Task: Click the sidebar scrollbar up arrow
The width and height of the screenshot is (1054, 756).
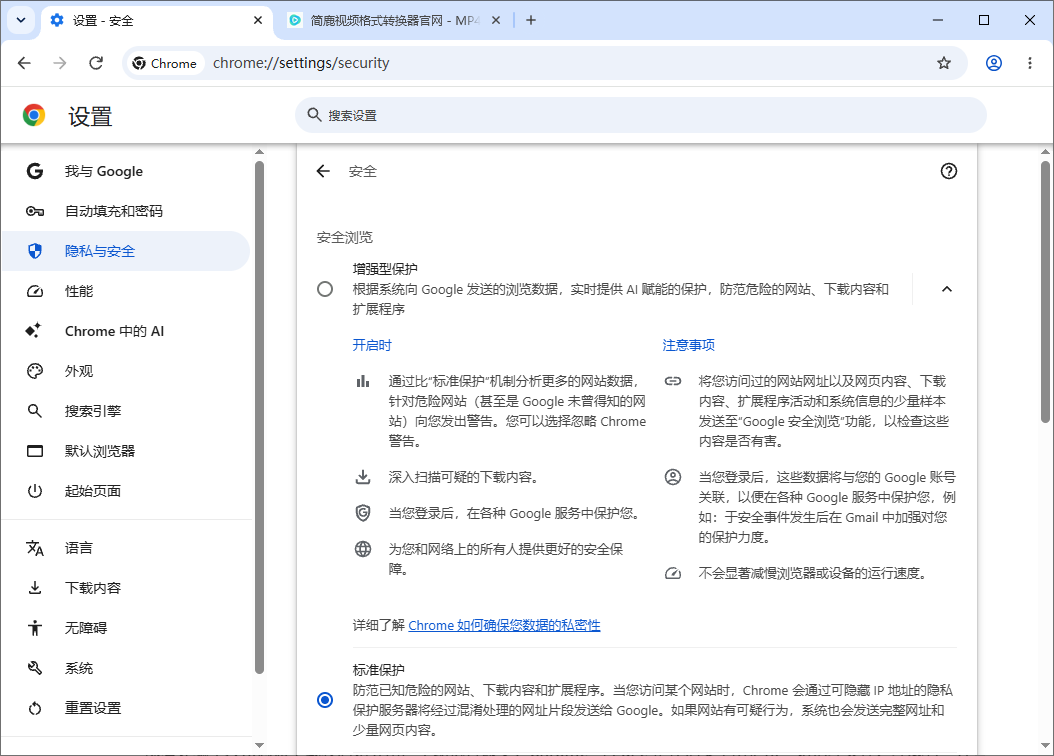Action: [x=259, y=152]
